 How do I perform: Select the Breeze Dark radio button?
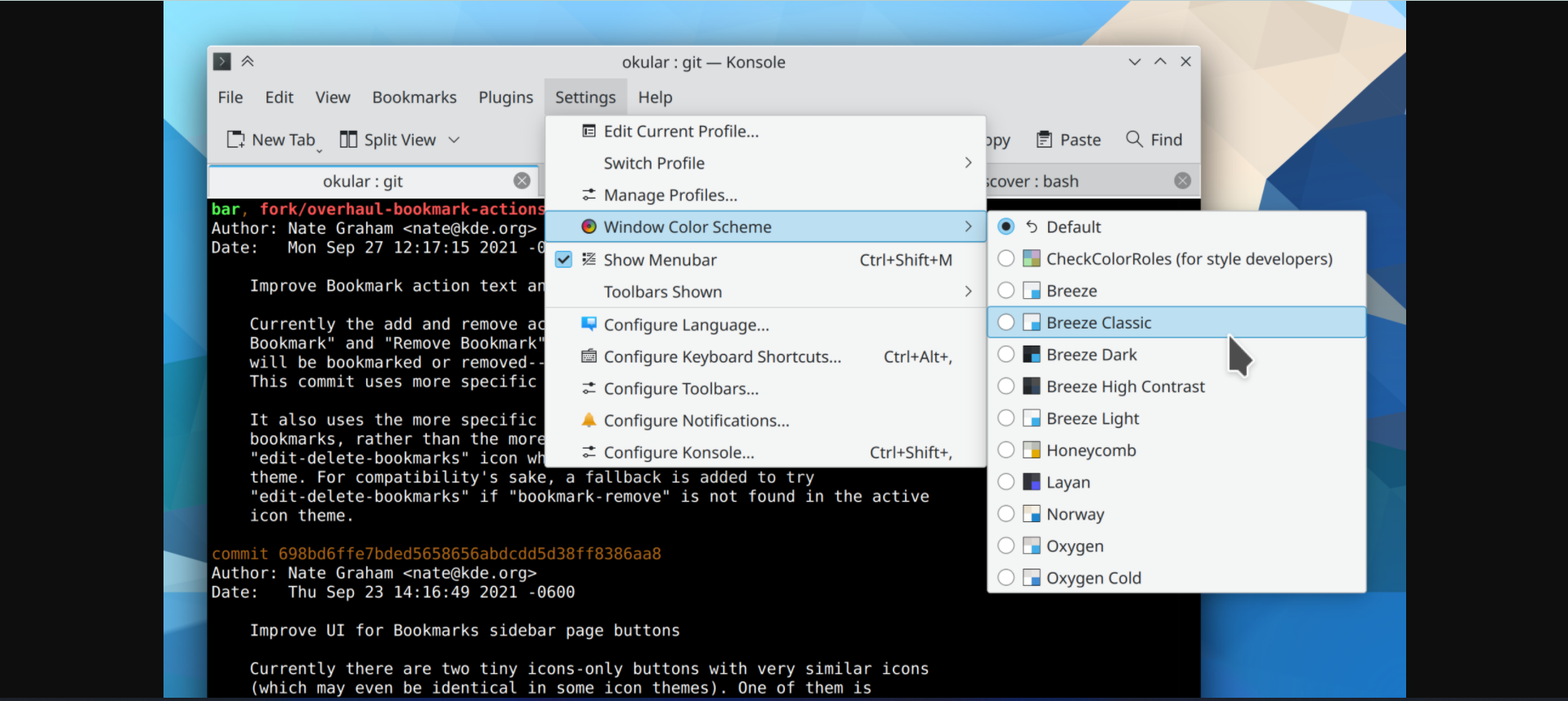coord(1006,354)
